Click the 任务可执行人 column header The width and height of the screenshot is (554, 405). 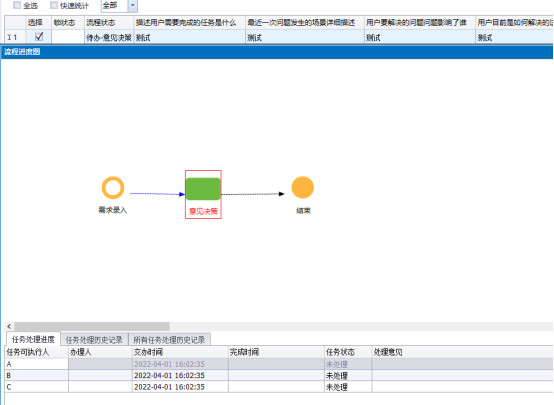coord(36,352)
